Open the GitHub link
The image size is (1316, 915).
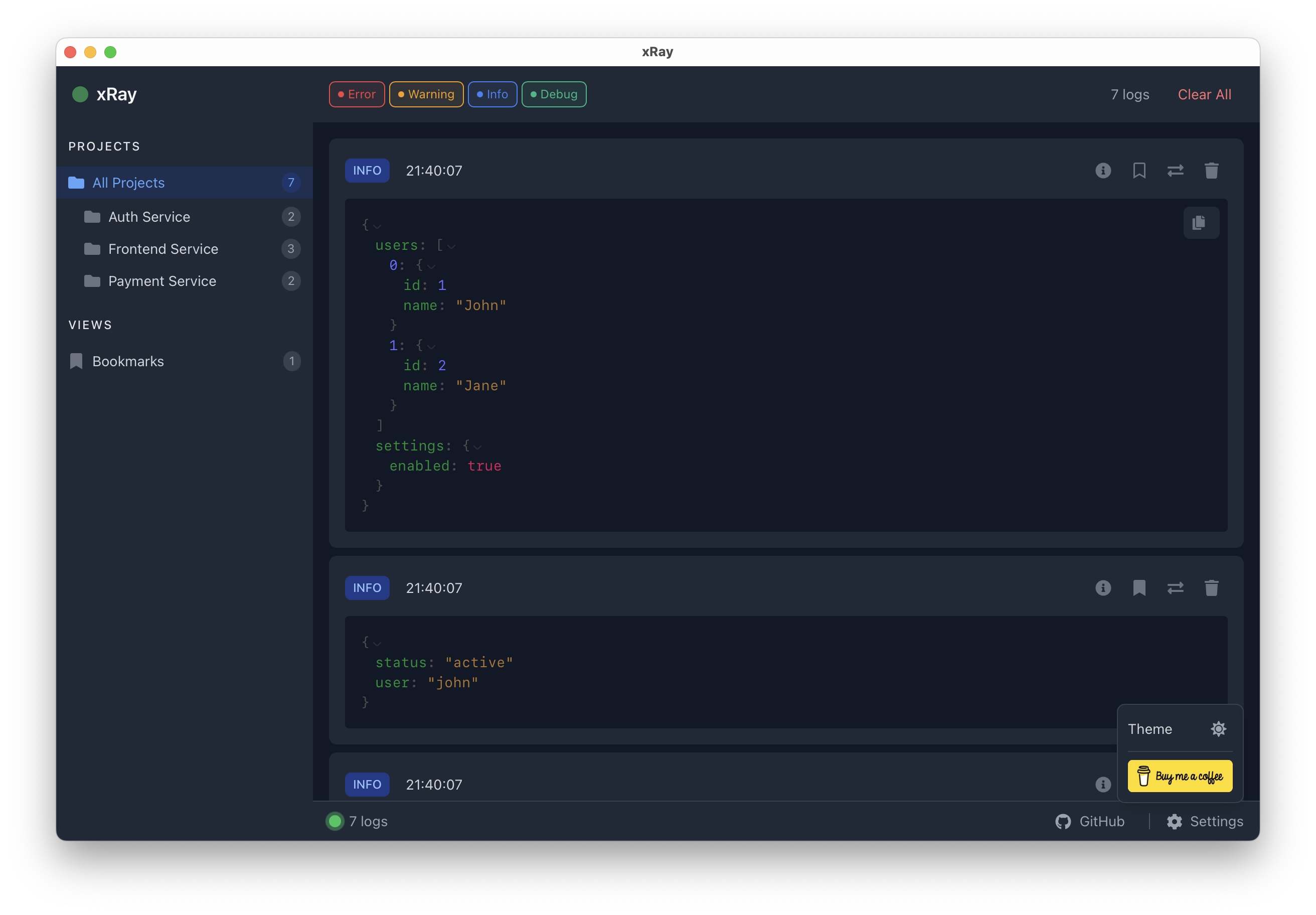[1090, 822]
